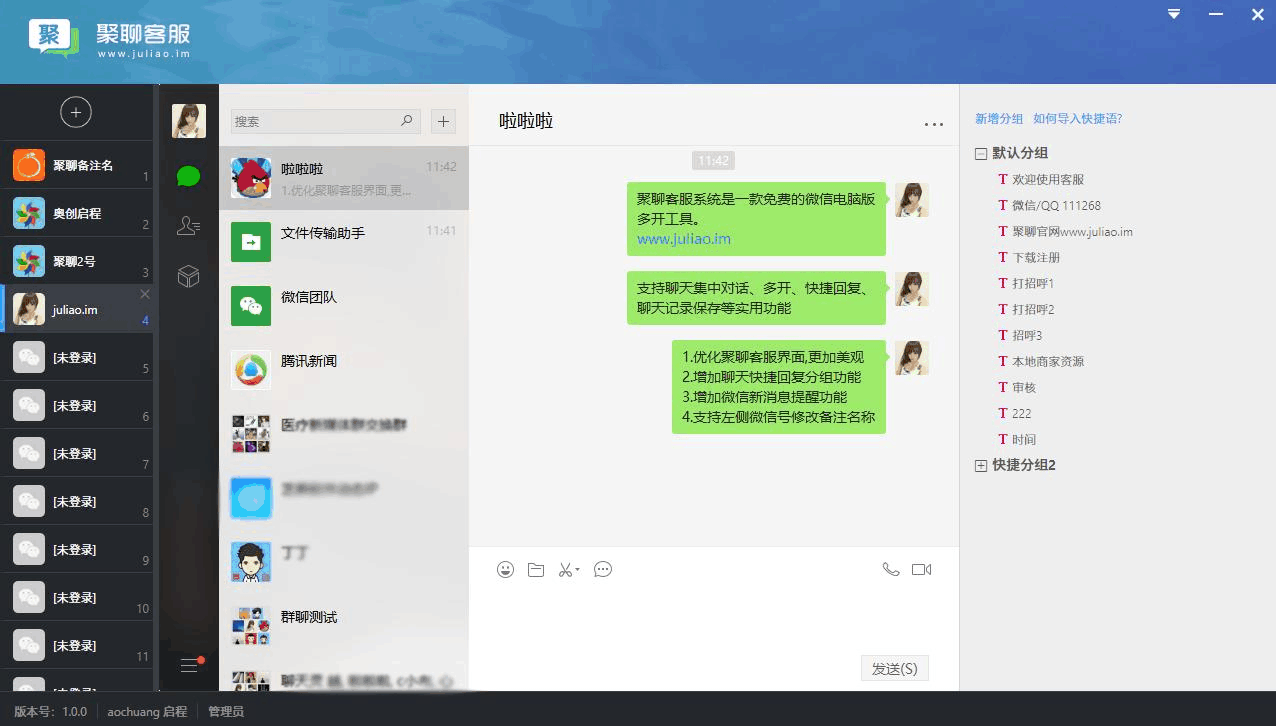Open profile avatar in WeChat sidebar
This screenshot has height=726, width=1276.
(x=189, y=121)
